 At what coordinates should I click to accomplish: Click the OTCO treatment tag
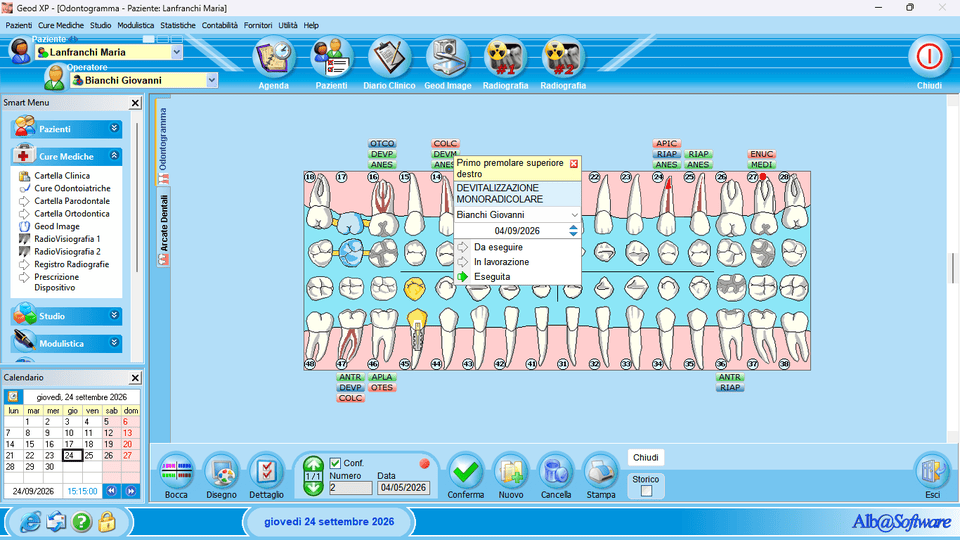click(x=382, y=143)
